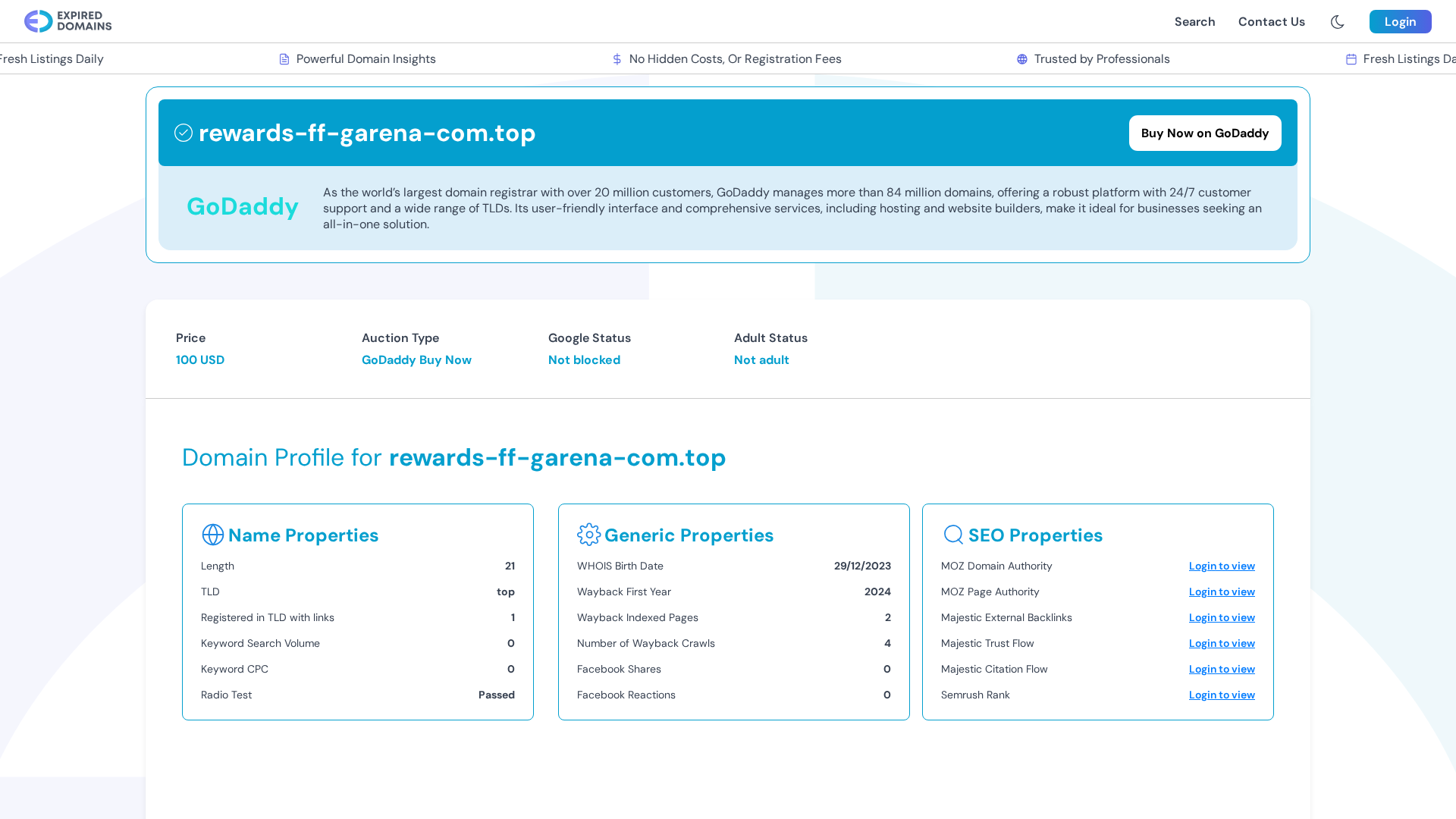The height and width of the screenshot is (819, 1456).
Task: Click the Google Status label
Action: pyautogui.click(x=589, y=338)
